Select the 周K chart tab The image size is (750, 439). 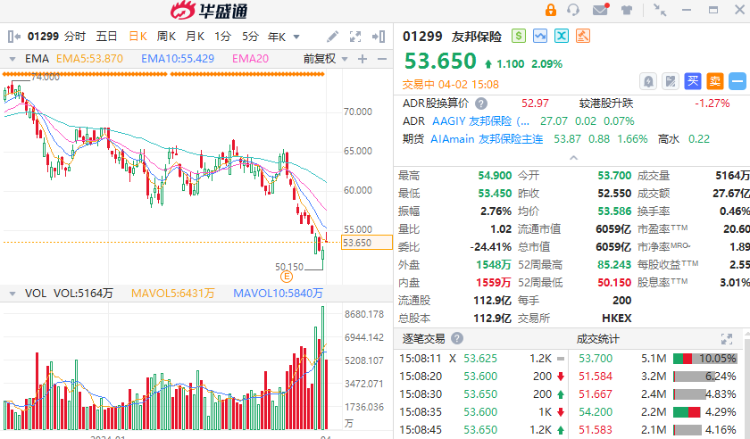coord(166,36)
